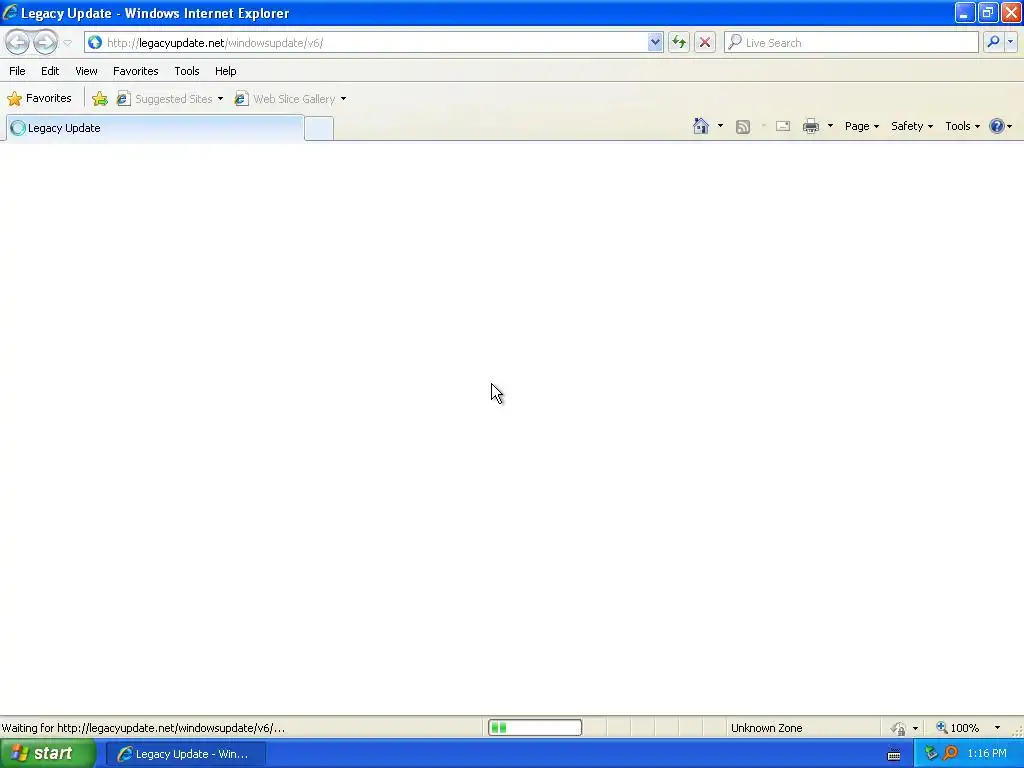1024x768 pixels.
Task: Add to Favorites Bar star-arrow icon
Action: click(100, 99)
